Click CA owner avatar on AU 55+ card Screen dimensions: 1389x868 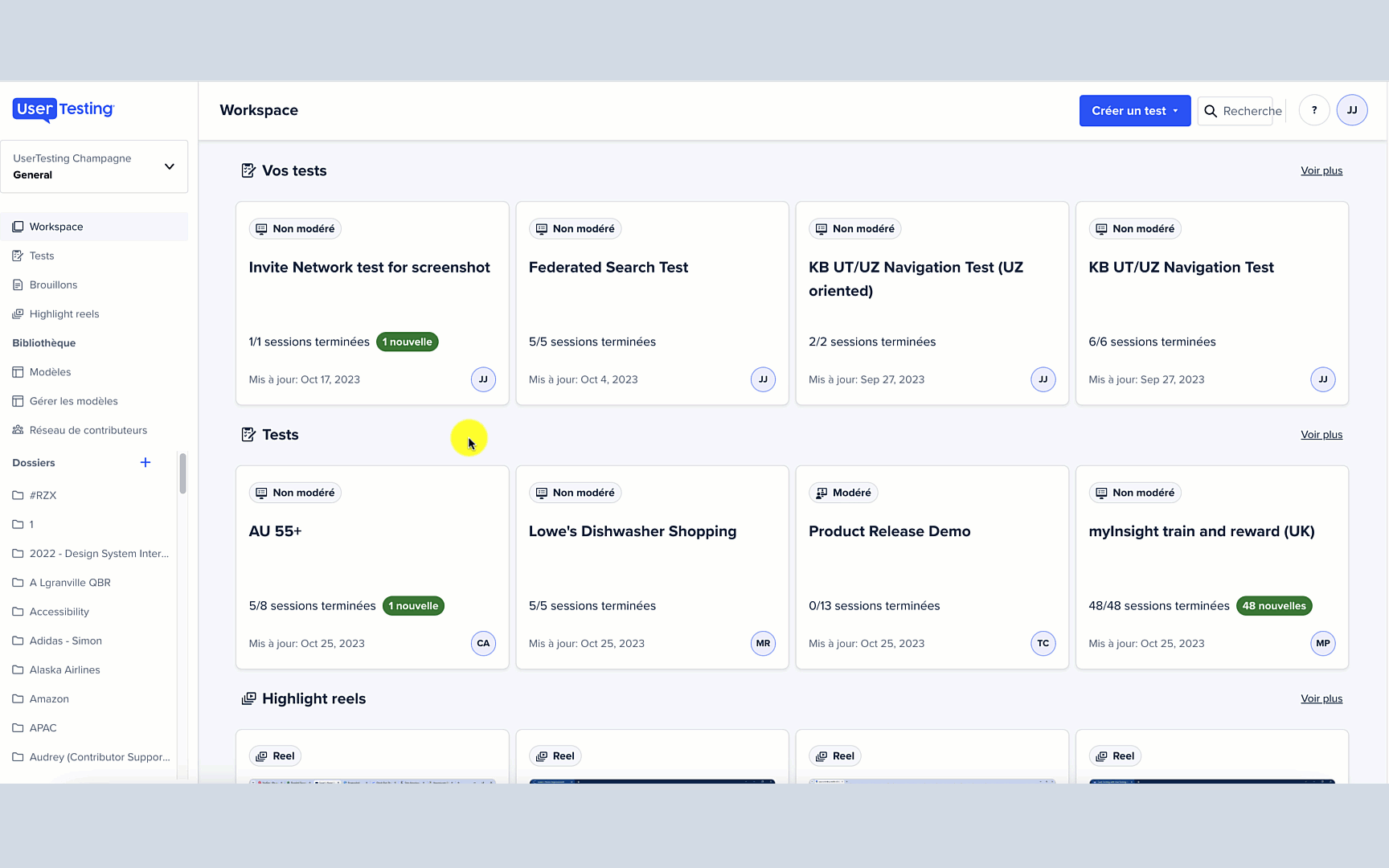[x=483, y=643]
